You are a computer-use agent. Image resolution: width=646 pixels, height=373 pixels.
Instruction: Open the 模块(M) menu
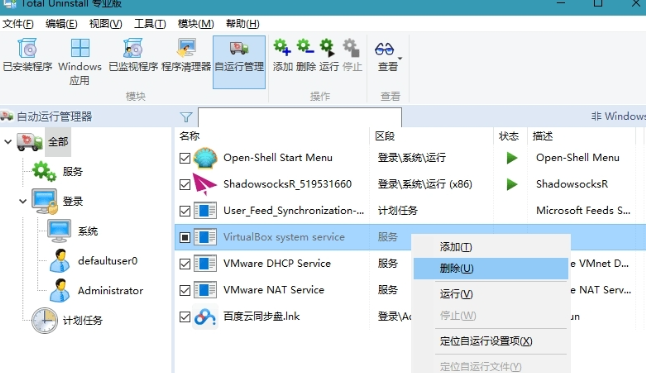(196, 24)
